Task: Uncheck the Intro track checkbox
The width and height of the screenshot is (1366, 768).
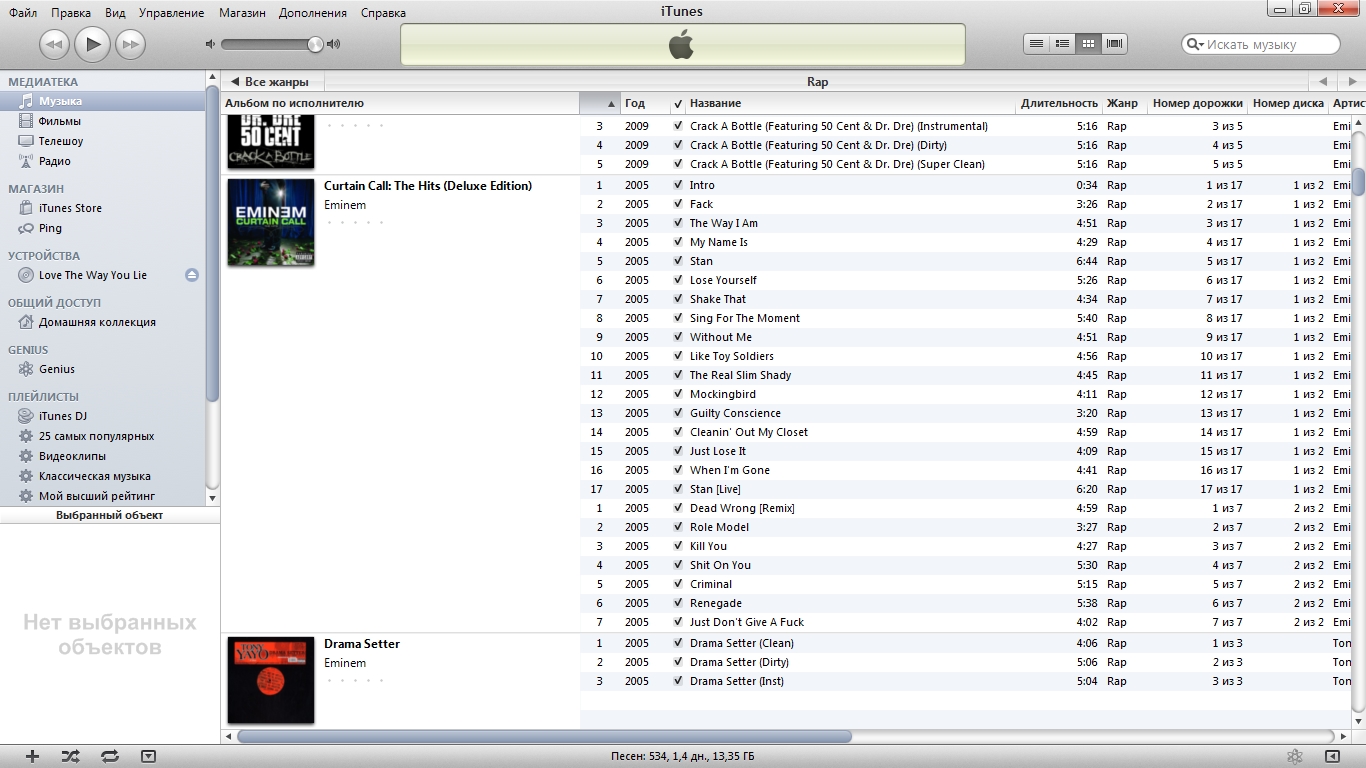Action: 678,185
